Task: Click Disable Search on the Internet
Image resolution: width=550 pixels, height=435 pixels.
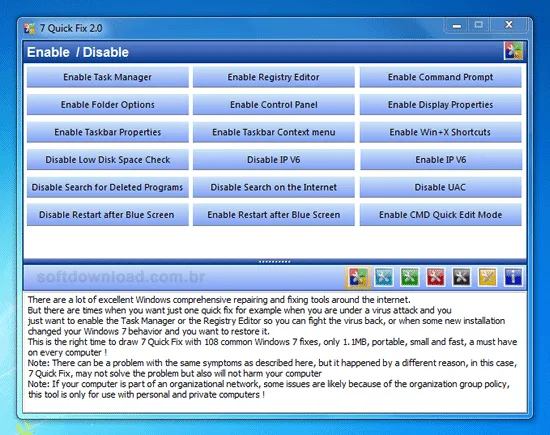Action: pos(274,187)
